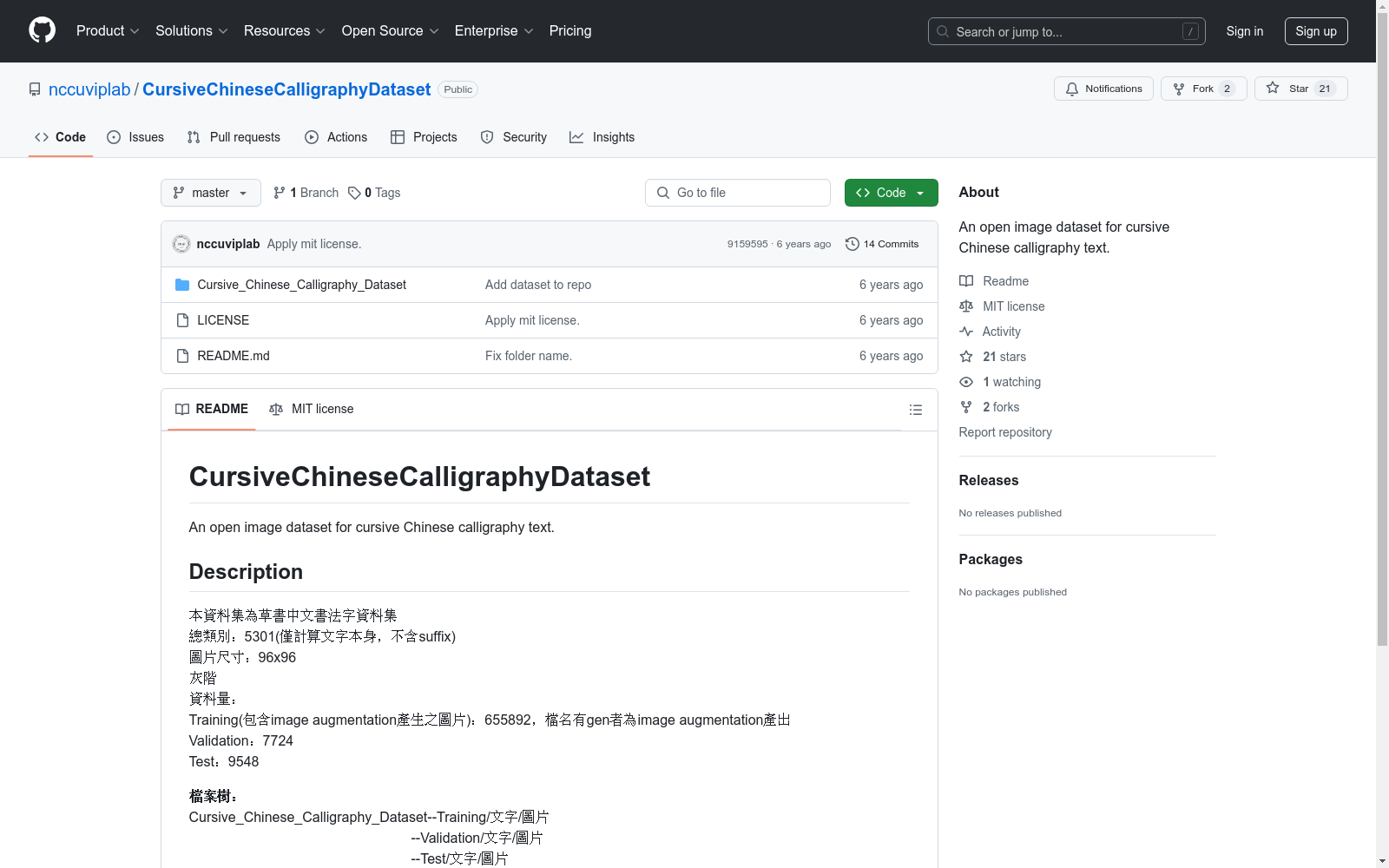Switch to the Actions tab
The height and width of the screenshot is (868, 1389).
click(x=336, y=137)
